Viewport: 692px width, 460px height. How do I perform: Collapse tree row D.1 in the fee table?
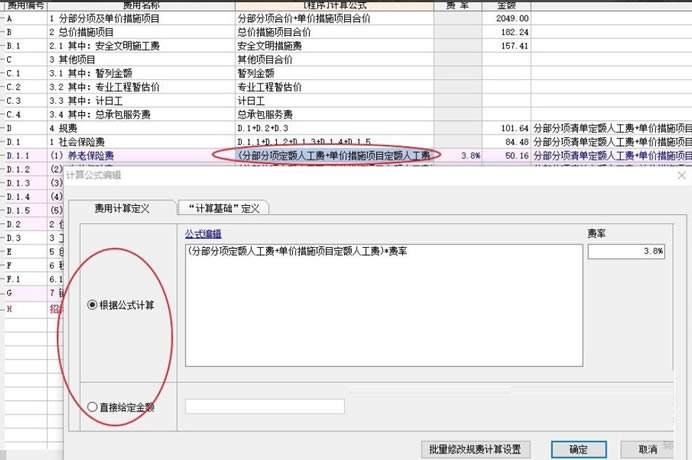(3, 142)
